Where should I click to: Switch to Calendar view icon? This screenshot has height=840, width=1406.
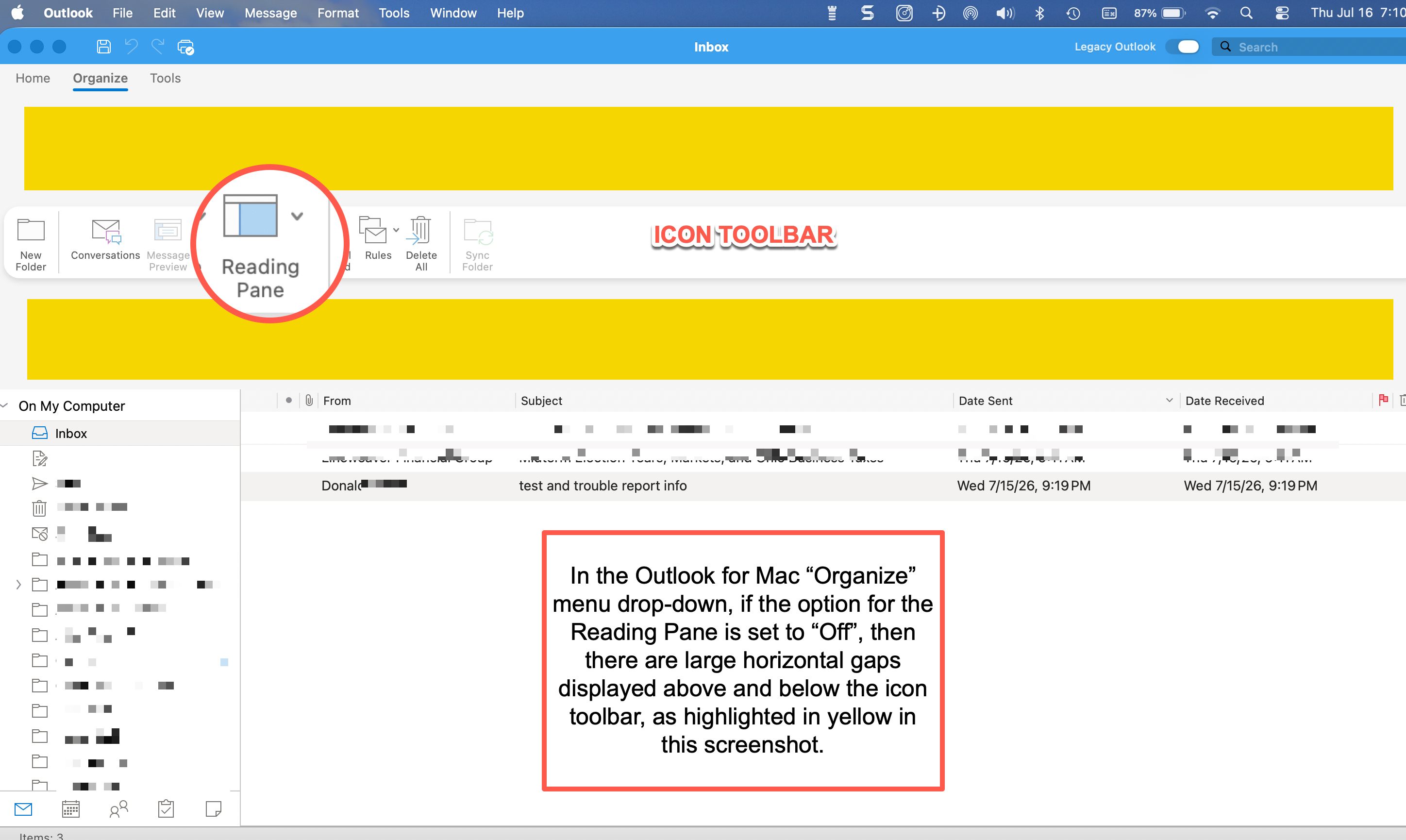(71, 809)
